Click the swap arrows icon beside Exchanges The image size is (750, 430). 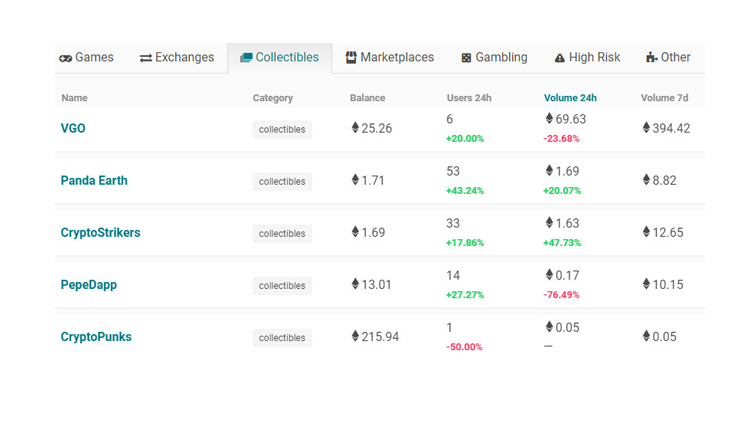click(x=146, y=58)
